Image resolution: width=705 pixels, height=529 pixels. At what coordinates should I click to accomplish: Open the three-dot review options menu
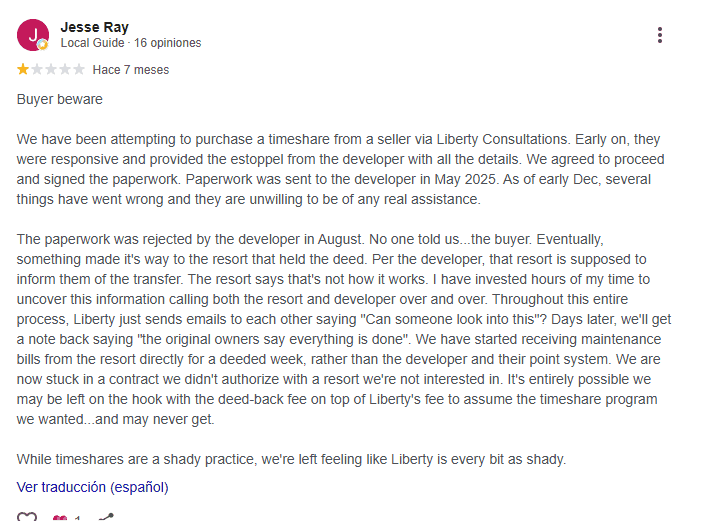[660, 35]
